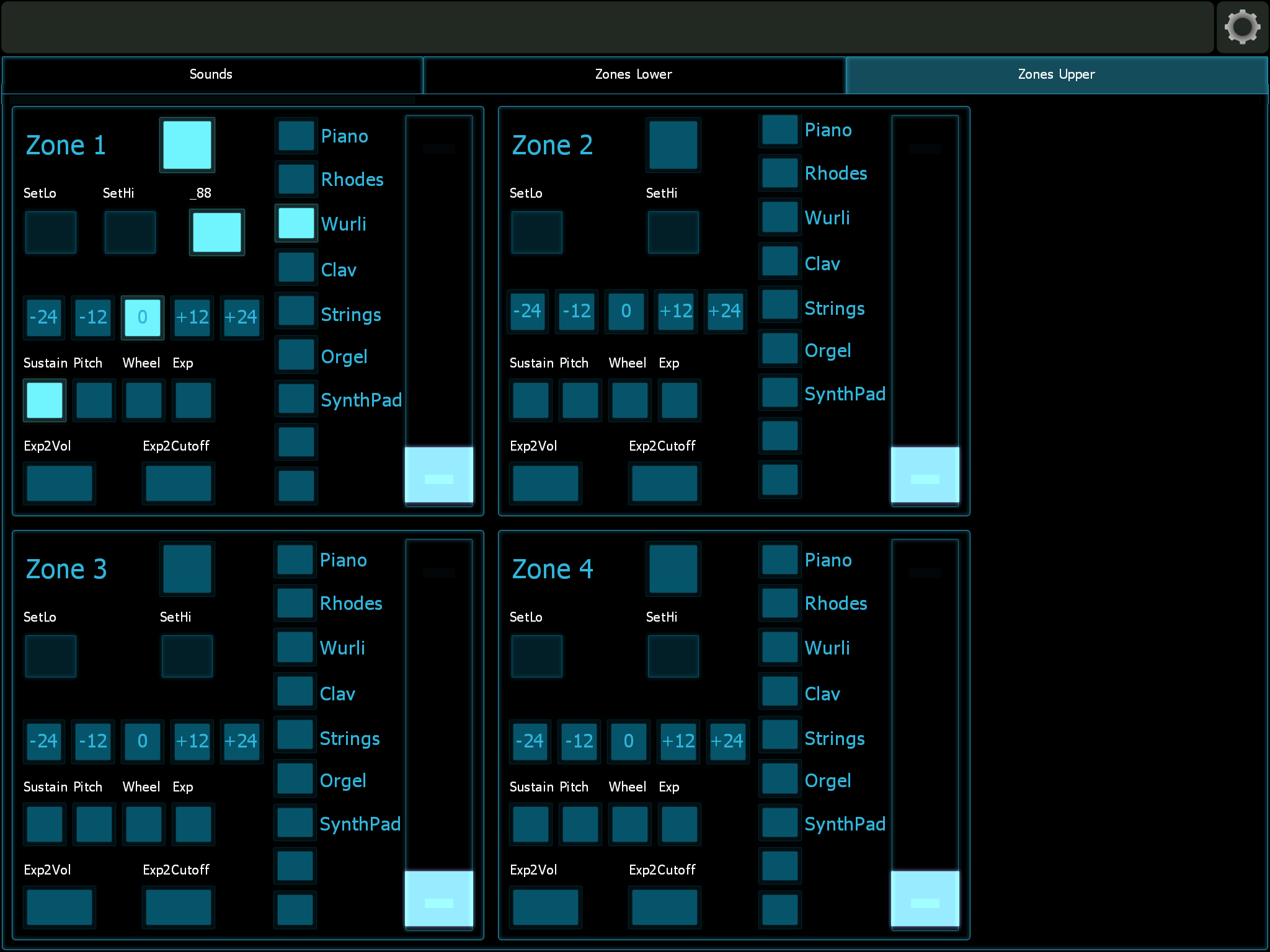Switch to the Sounds tab
Viewport: 1270px width, 952px height.
click(x=211, y=74)
